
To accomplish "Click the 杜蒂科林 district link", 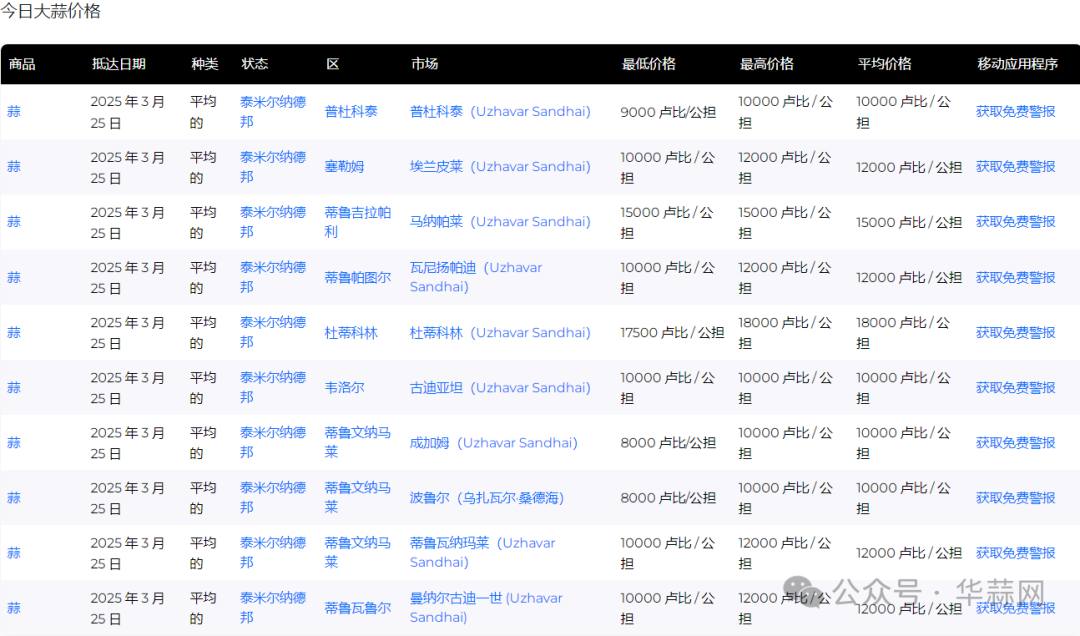I will click(351, 333).
